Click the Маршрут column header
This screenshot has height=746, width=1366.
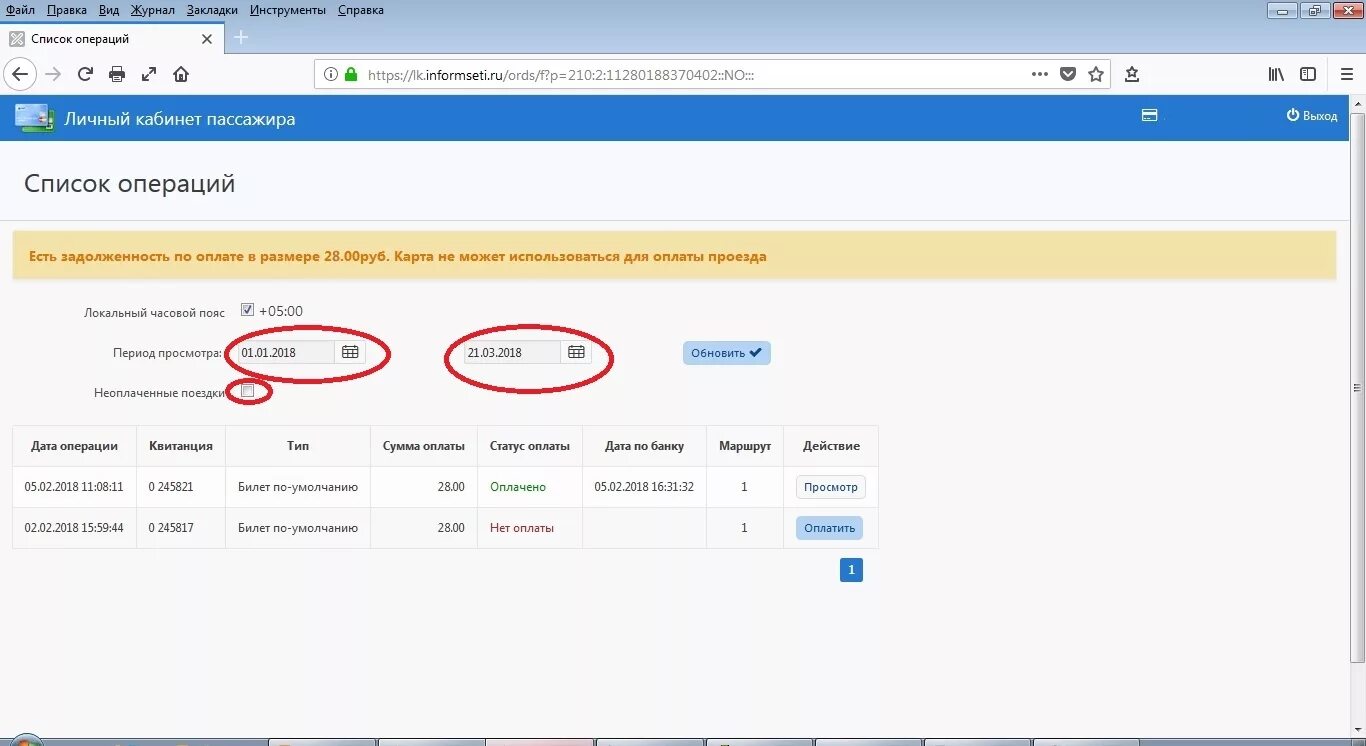coord(745,446)
